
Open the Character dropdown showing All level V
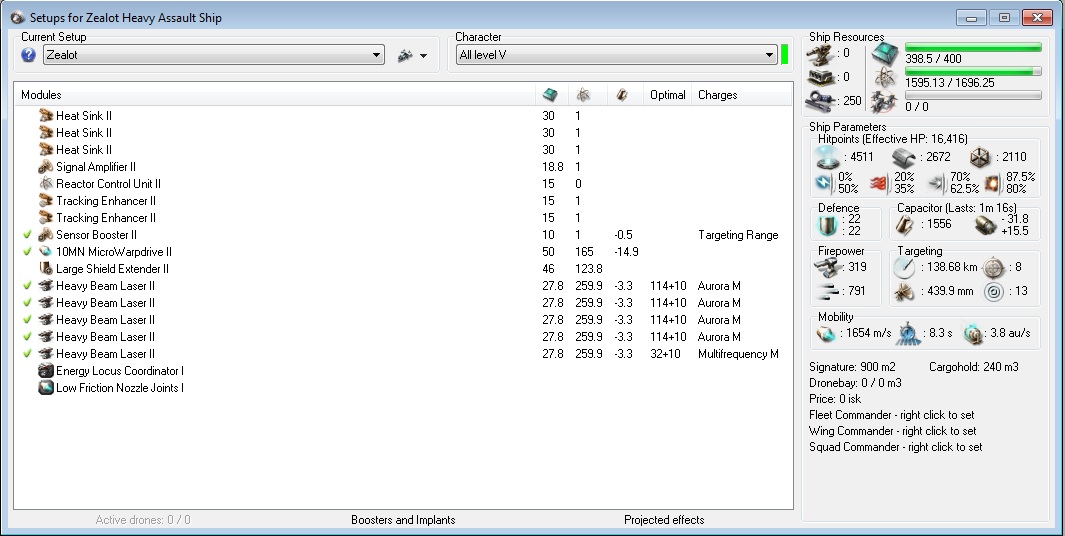(x=616, y=55)
